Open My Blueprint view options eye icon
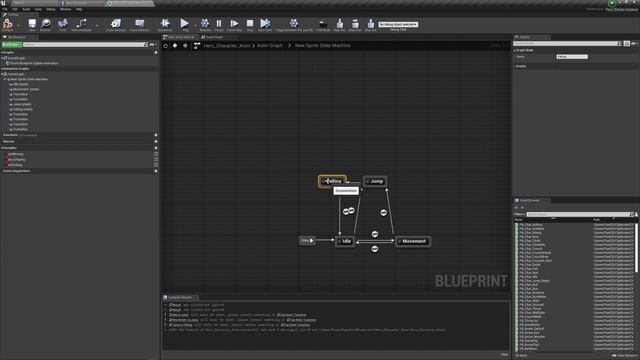Image resolution: width=640 pixels, height=360 pixels. [153, 44]
